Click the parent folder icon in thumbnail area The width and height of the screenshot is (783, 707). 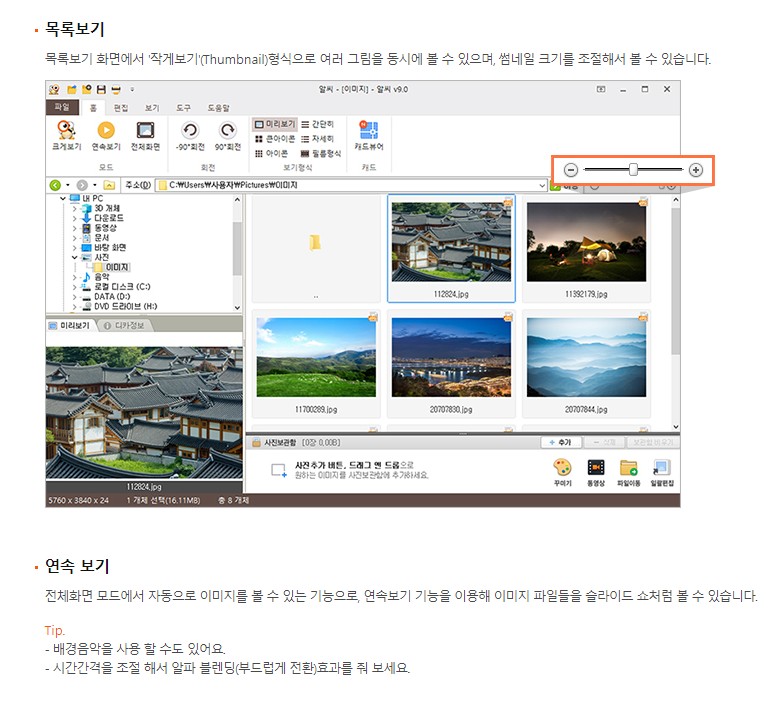point(315,243)
